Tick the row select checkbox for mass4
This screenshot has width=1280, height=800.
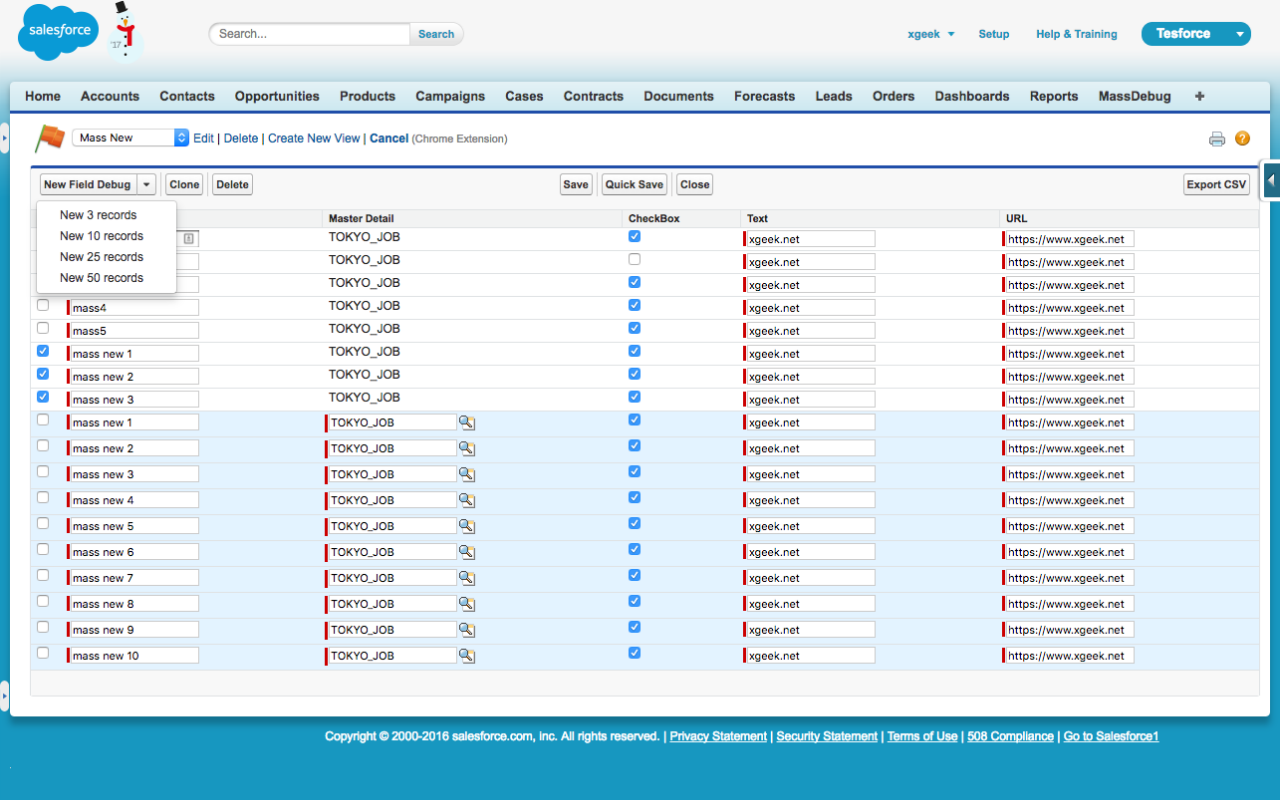click(x=43, y=305)
